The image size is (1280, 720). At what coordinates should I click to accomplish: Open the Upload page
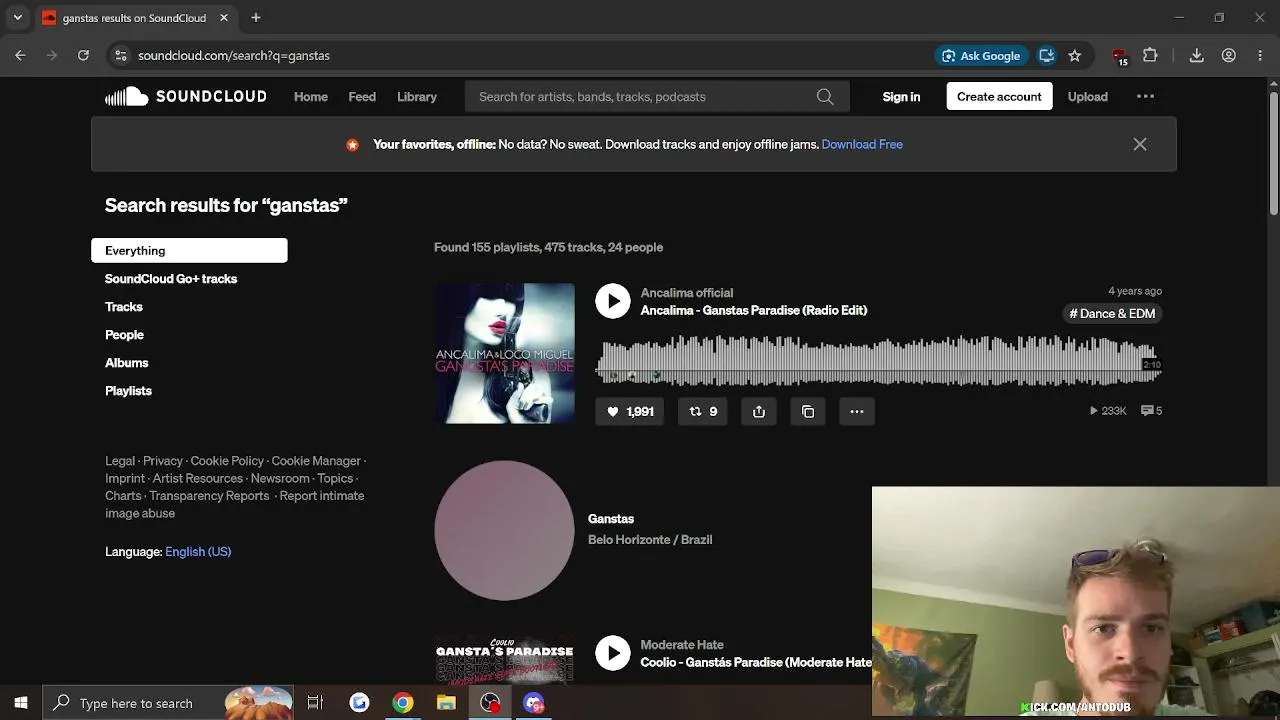click(x=1087, y=97)
